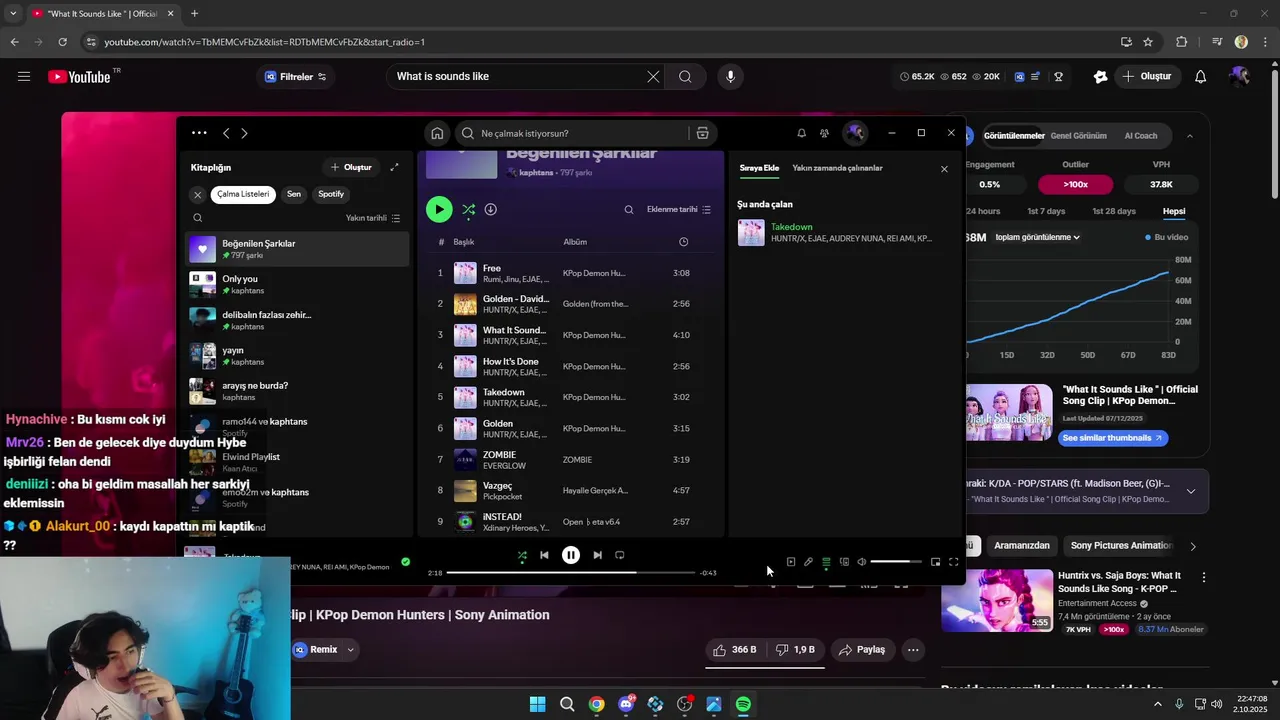
Task: Open the Spotify profile avatar menu
Action: click(854, 133)
